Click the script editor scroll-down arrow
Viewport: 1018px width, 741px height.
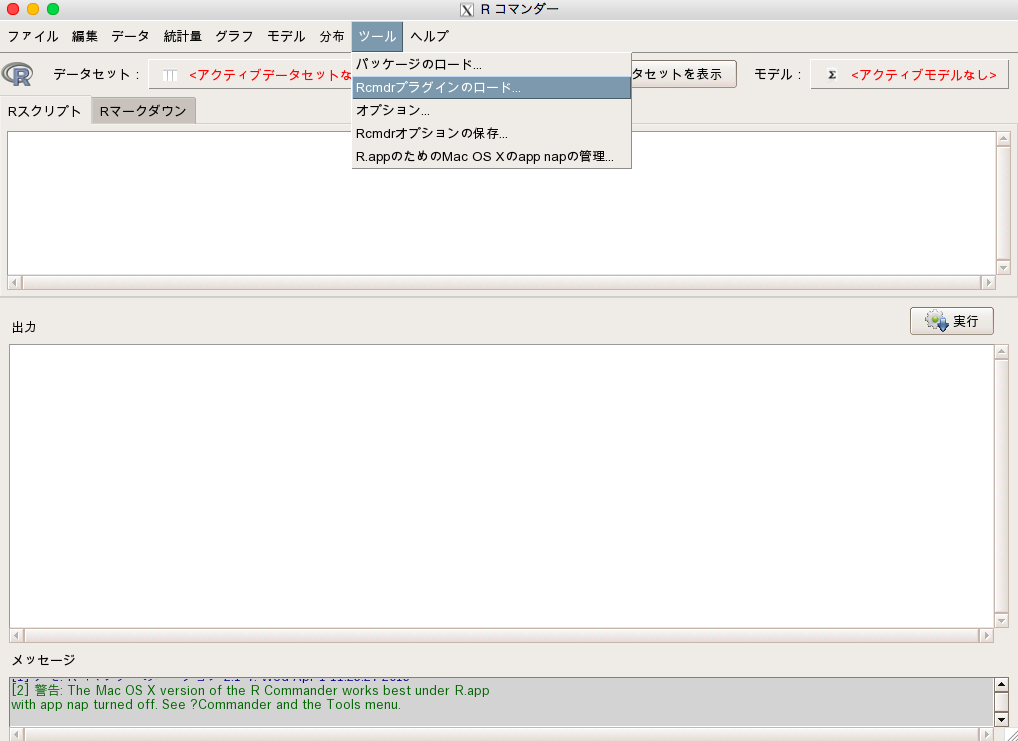1004,268
